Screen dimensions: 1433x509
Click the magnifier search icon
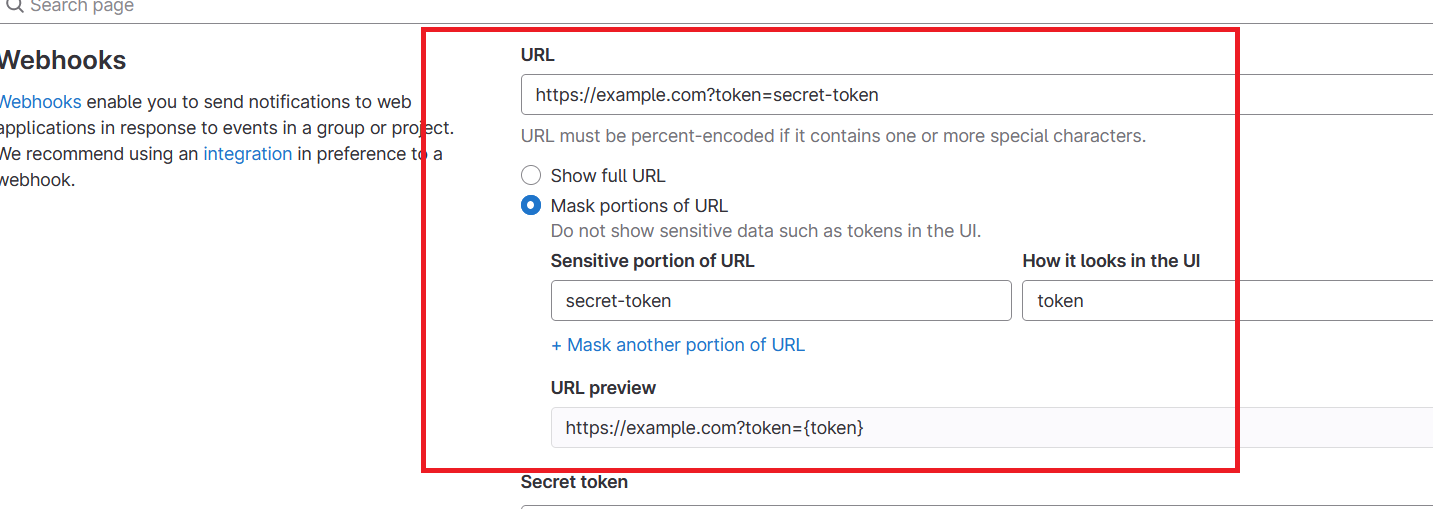point(14,6)
